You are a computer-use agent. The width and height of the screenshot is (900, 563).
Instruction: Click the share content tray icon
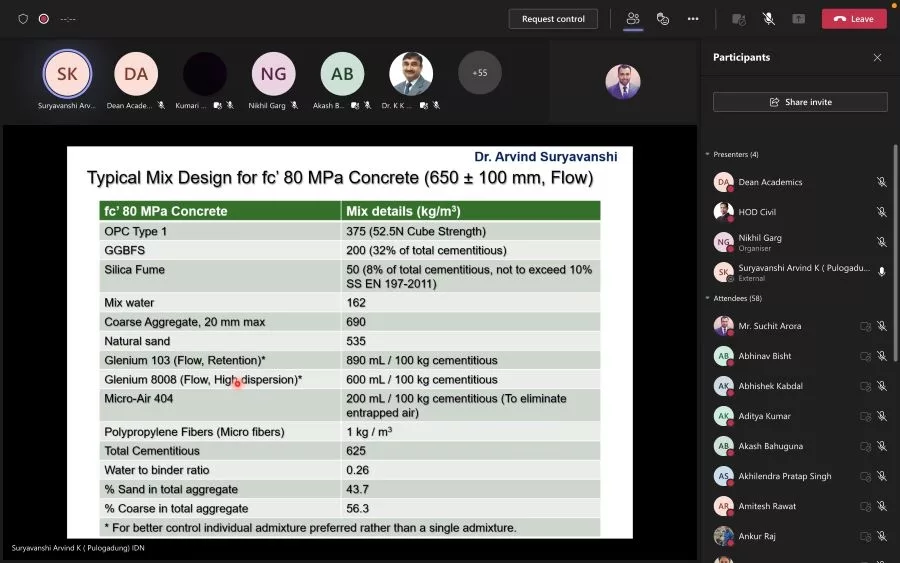(798, 19)
